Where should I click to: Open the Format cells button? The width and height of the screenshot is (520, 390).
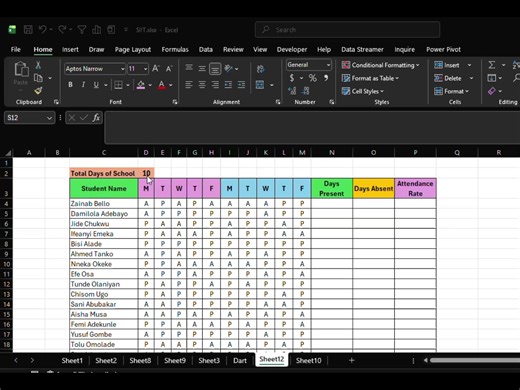452,91
